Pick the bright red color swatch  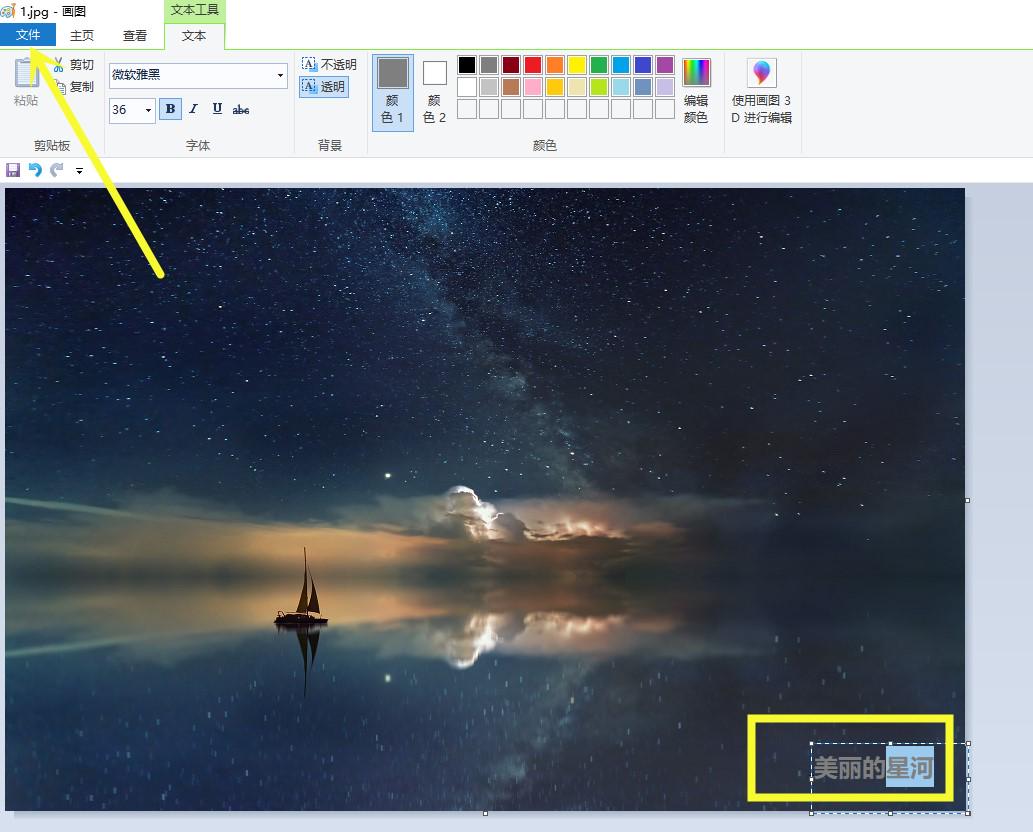pyautogui.click(x=533, y=65)
